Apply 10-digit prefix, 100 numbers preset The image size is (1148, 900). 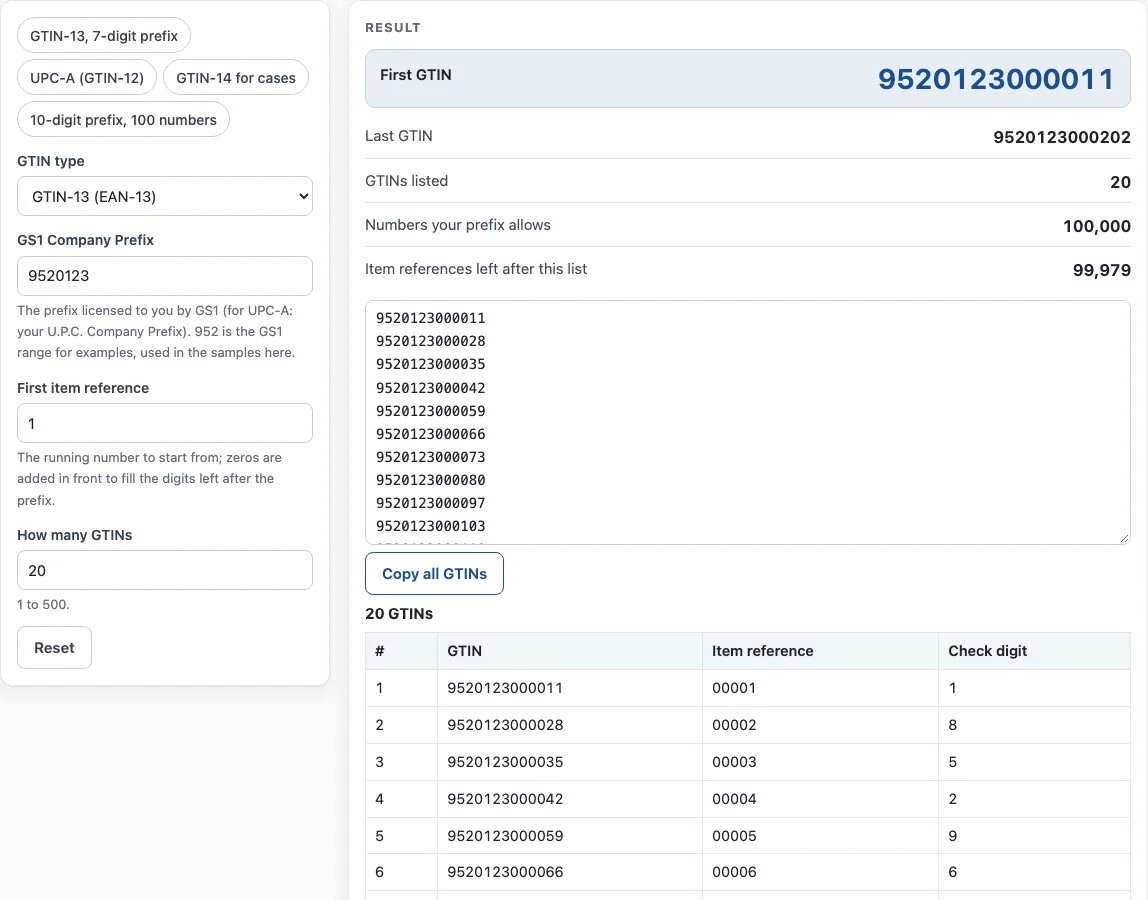click(123, 120)
